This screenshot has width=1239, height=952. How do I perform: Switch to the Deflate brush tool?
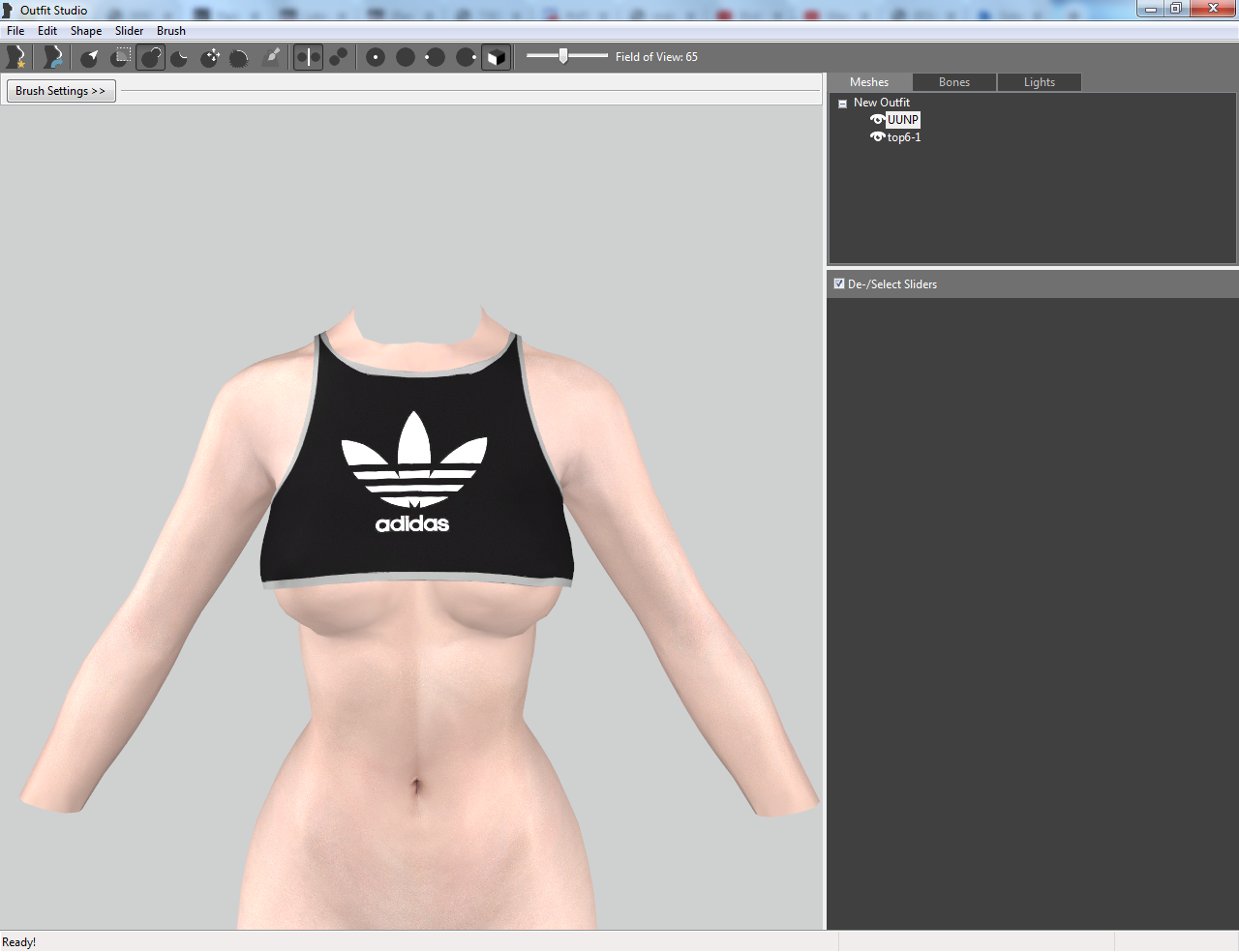pyautogui.click(x=180, y=57)
